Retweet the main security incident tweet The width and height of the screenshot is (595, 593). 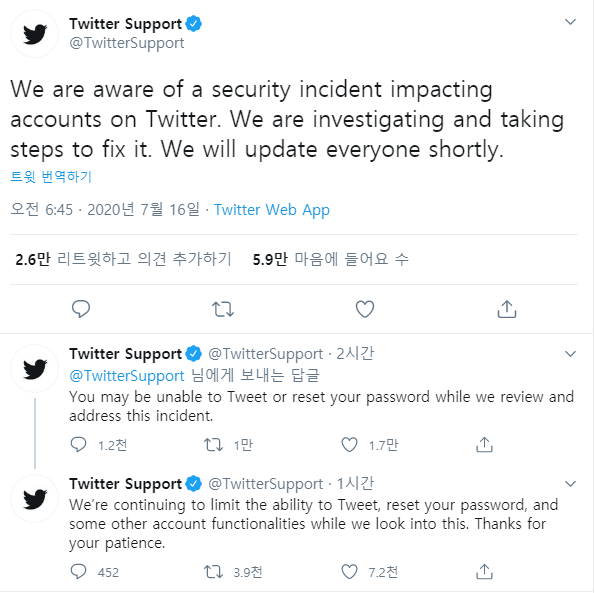[223, 309]
